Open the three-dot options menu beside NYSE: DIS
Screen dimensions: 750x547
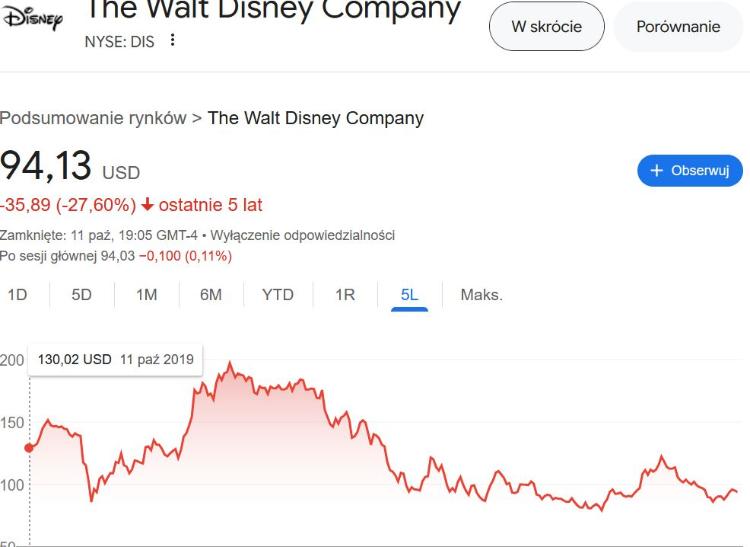(173, 41)
